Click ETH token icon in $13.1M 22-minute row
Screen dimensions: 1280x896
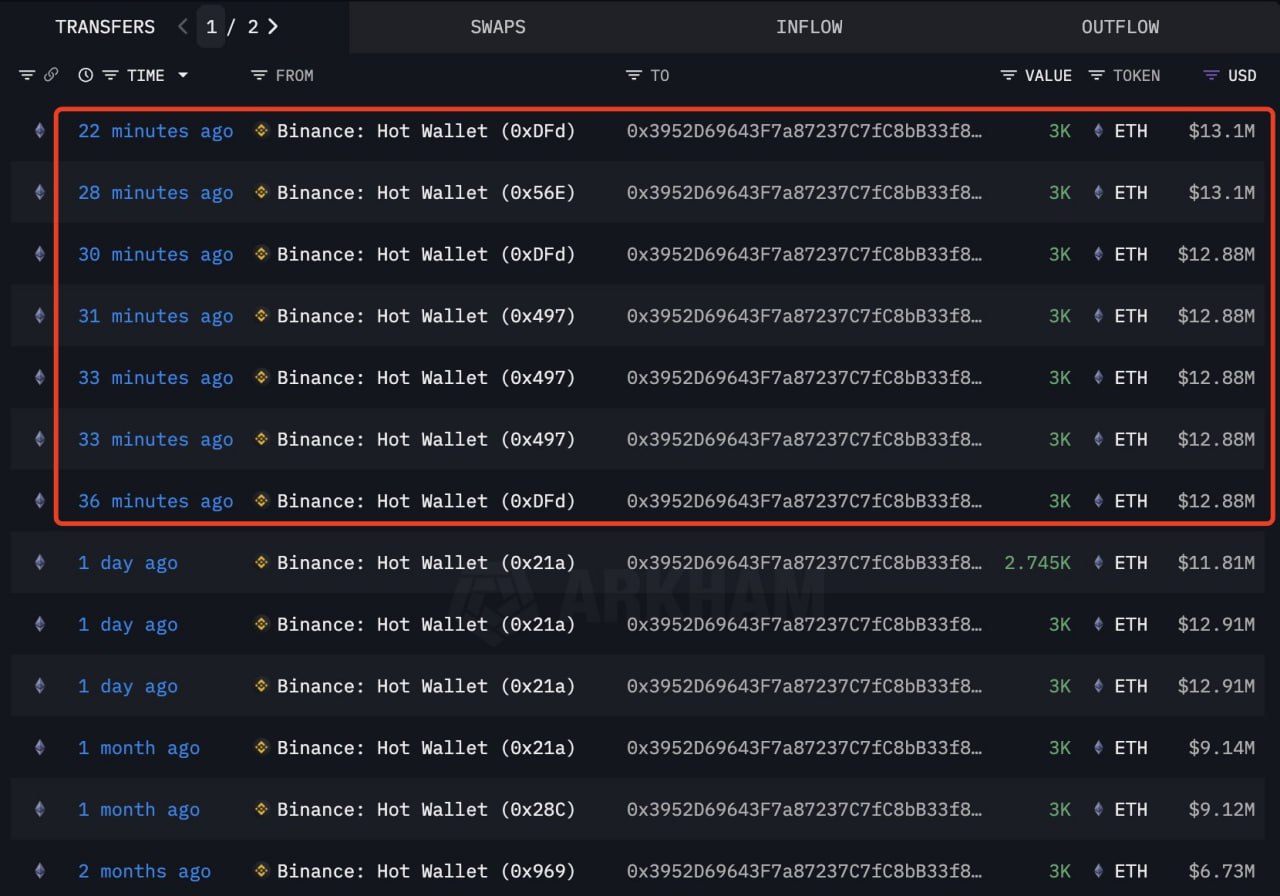click(1098, 130)
